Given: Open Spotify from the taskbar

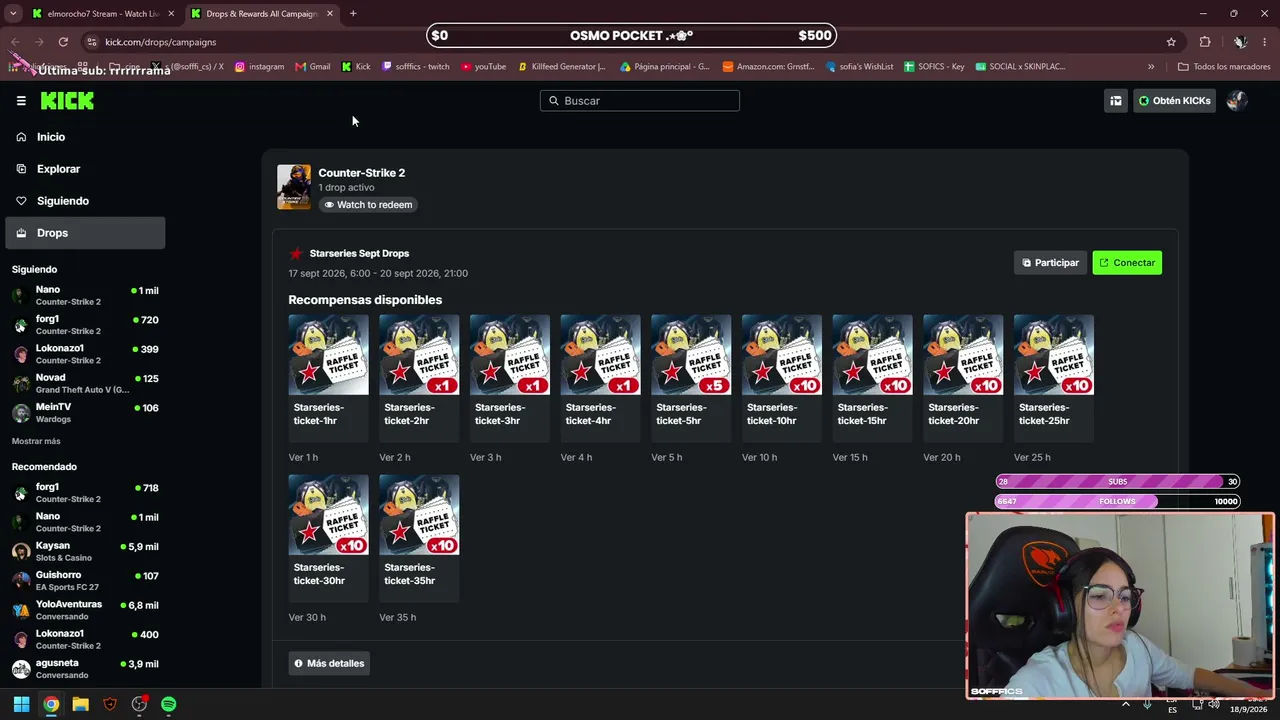Looking at the screenshot, I should tap(168, 704).
